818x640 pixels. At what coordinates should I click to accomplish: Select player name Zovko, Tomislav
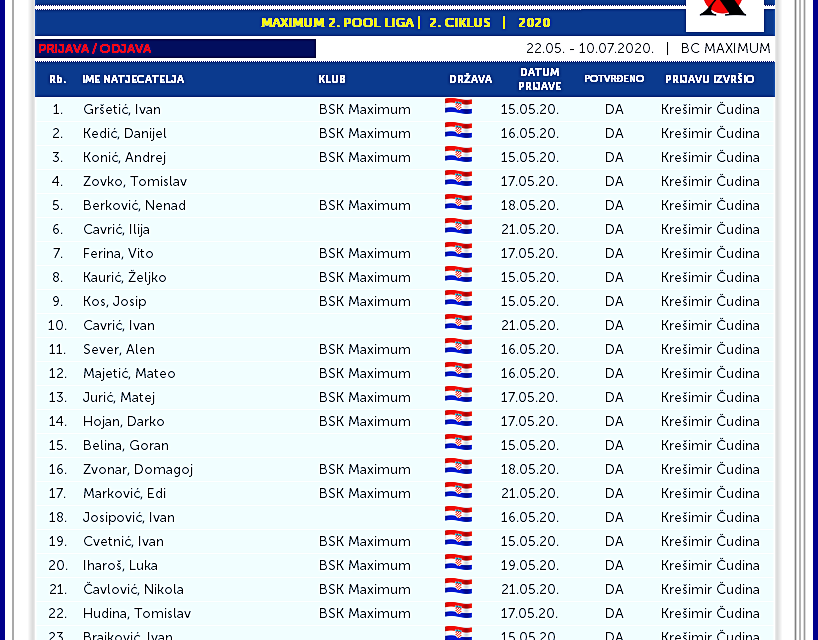pos(135,182)
